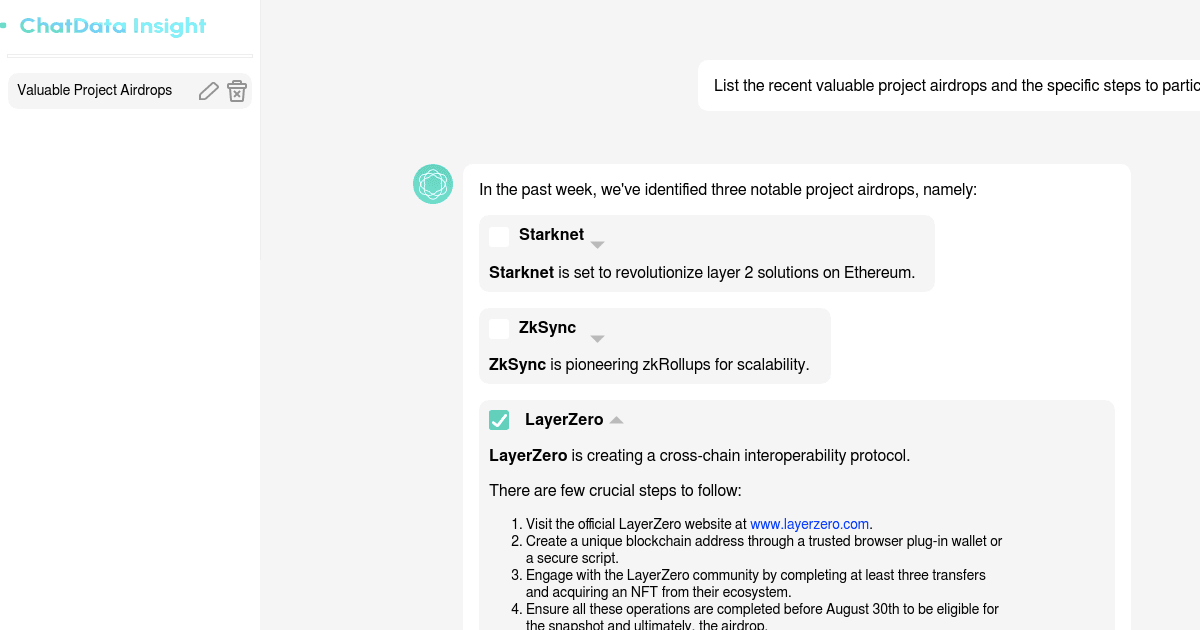Click the LayerZero heading label
Screen dimensions: 1200x630
click(564, 419)
